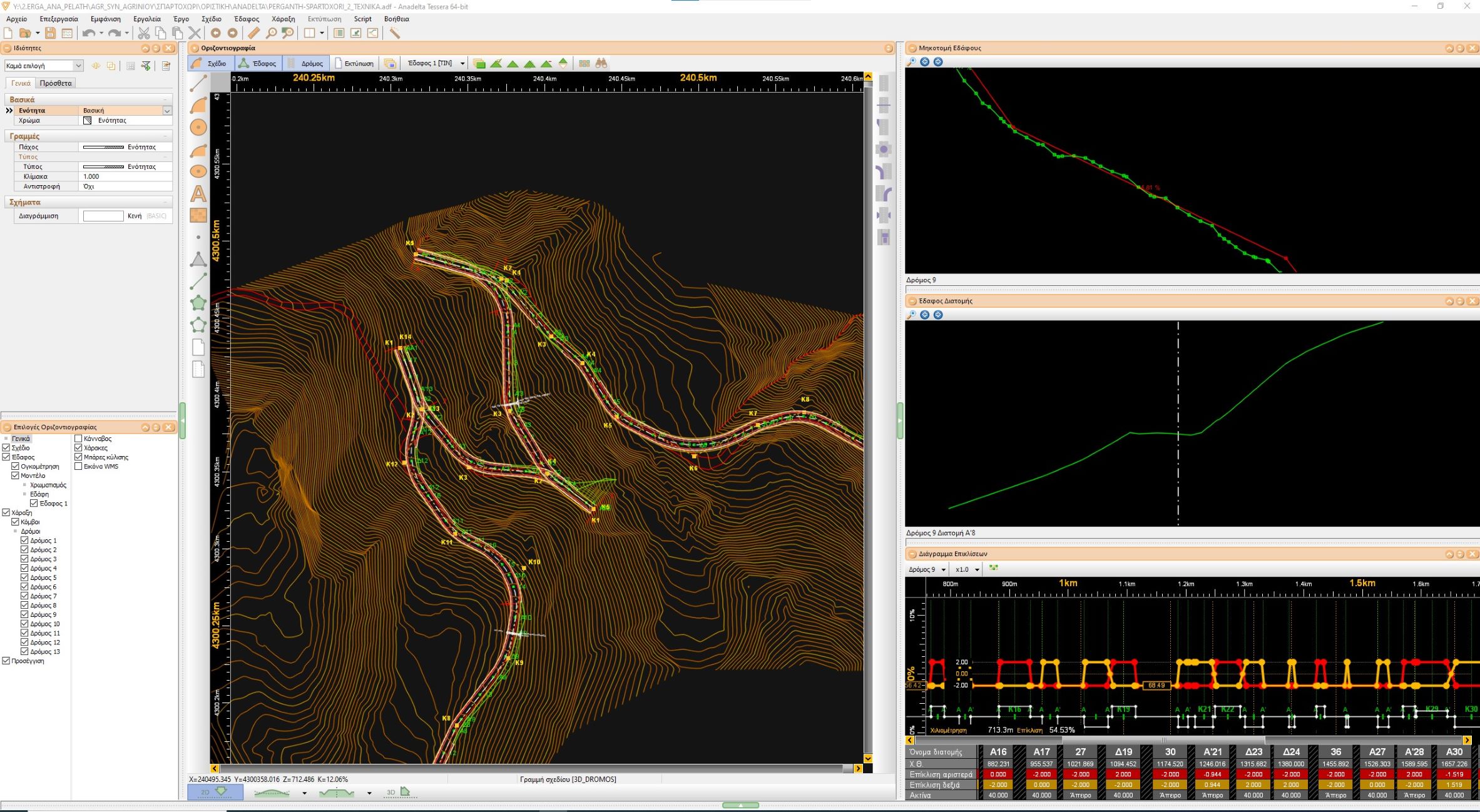Screen dimensions: 1480x812
Task: Click the Χρώμα color swatch
Action: (88, 120)
